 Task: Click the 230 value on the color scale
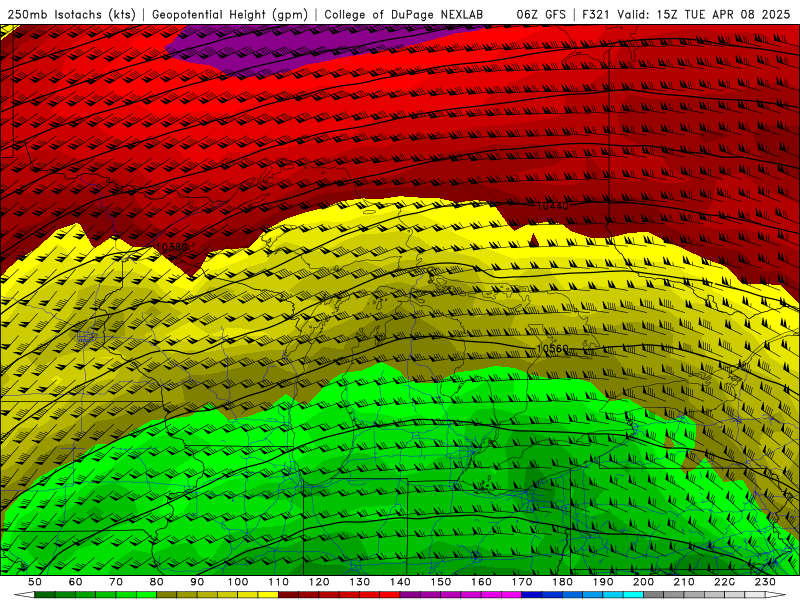pyautogui.click(x=765, y=582)
